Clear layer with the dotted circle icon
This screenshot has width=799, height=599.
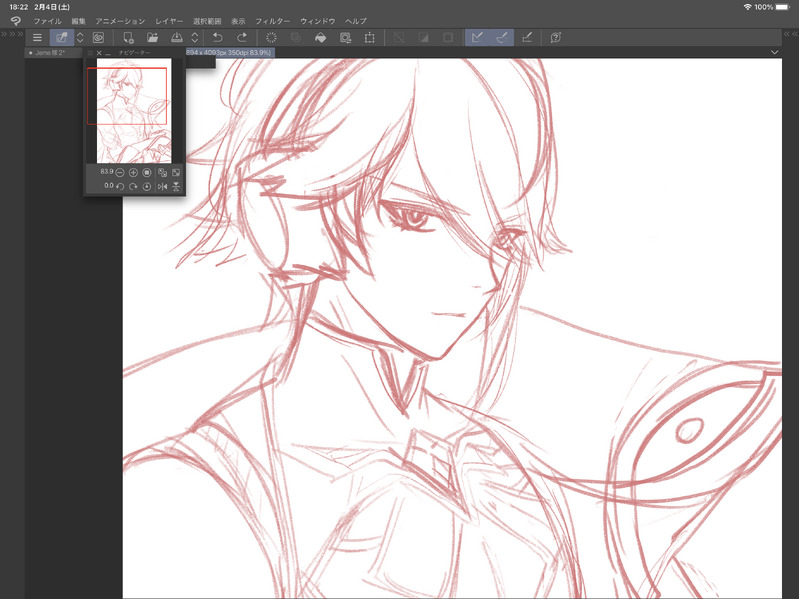[x=272, y=37]
